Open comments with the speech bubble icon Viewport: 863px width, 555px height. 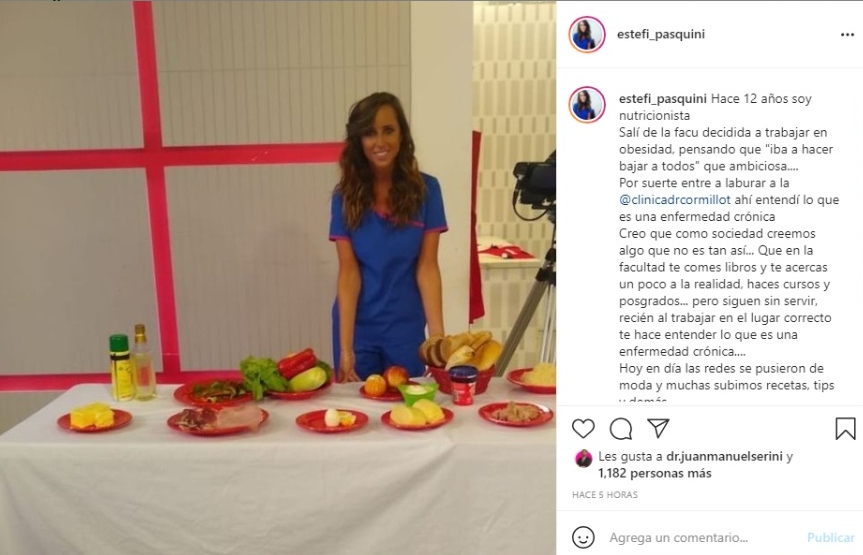tap(621, 428)
